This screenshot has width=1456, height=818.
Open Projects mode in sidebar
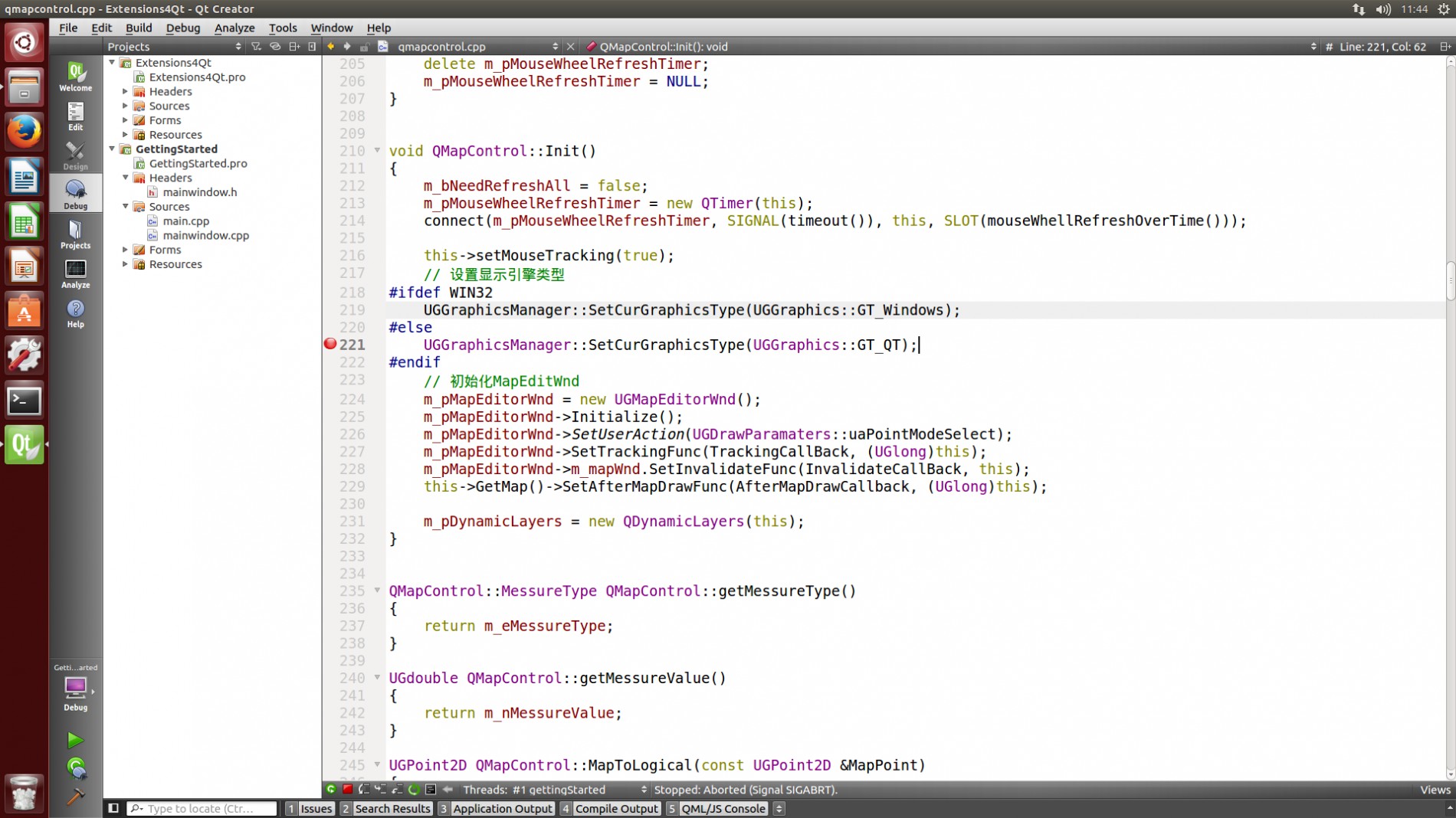click(75, 234)
